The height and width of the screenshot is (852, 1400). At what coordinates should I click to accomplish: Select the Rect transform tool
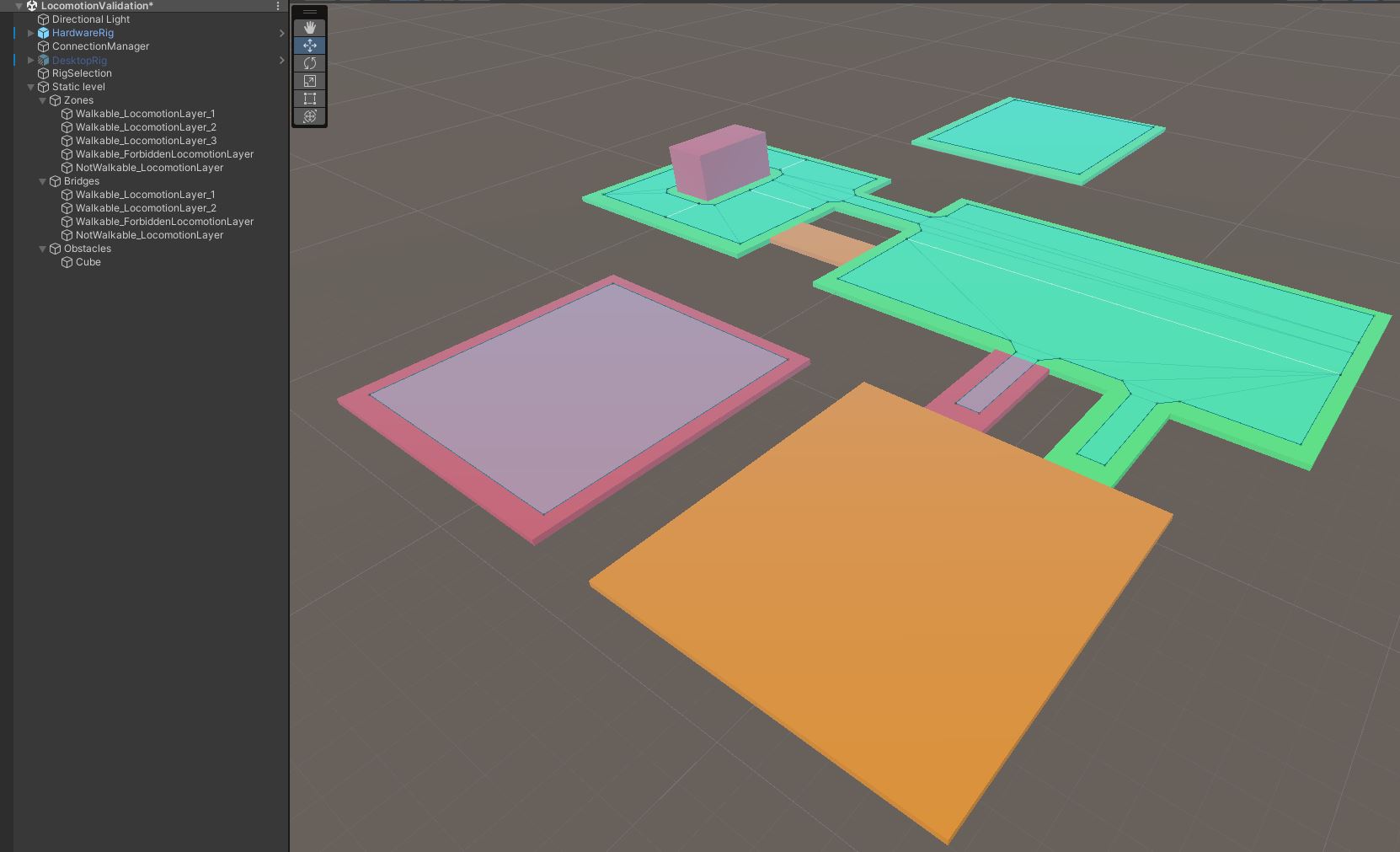click(x=310, y=99)
